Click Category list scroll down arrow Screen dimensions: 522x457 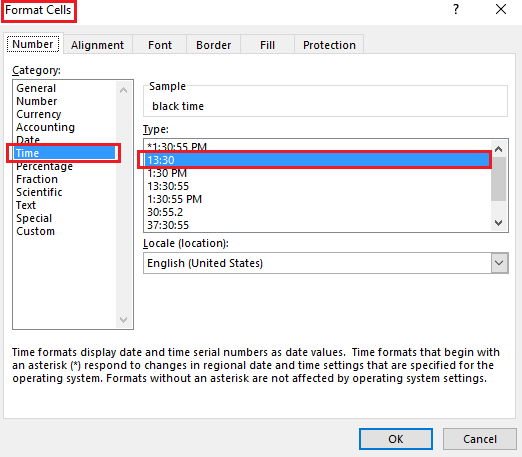point(123,320)
